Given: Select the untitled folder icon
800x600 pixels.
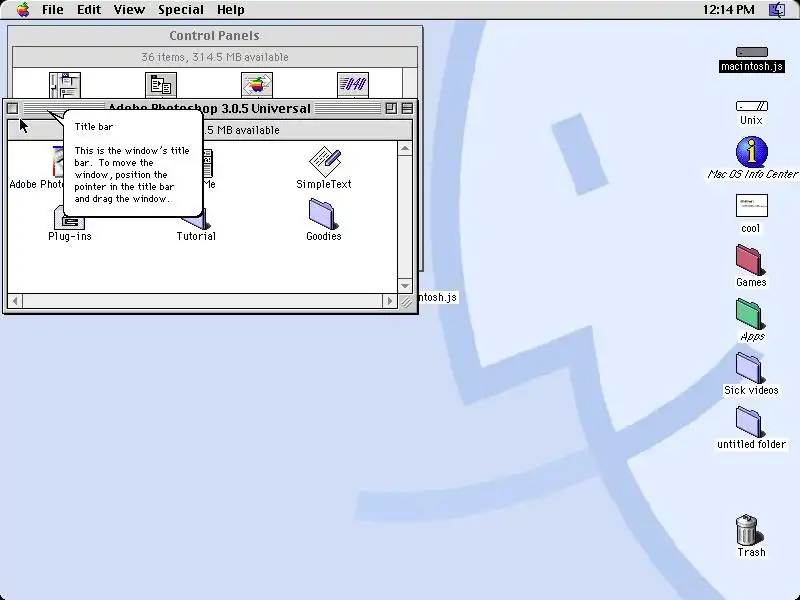Looking at the screenshot, I should [749, 422].
